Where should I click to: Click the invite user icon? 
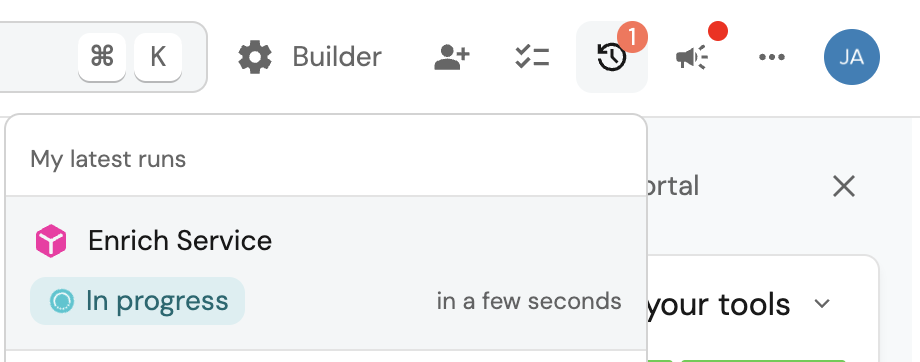tap(452, 57)
